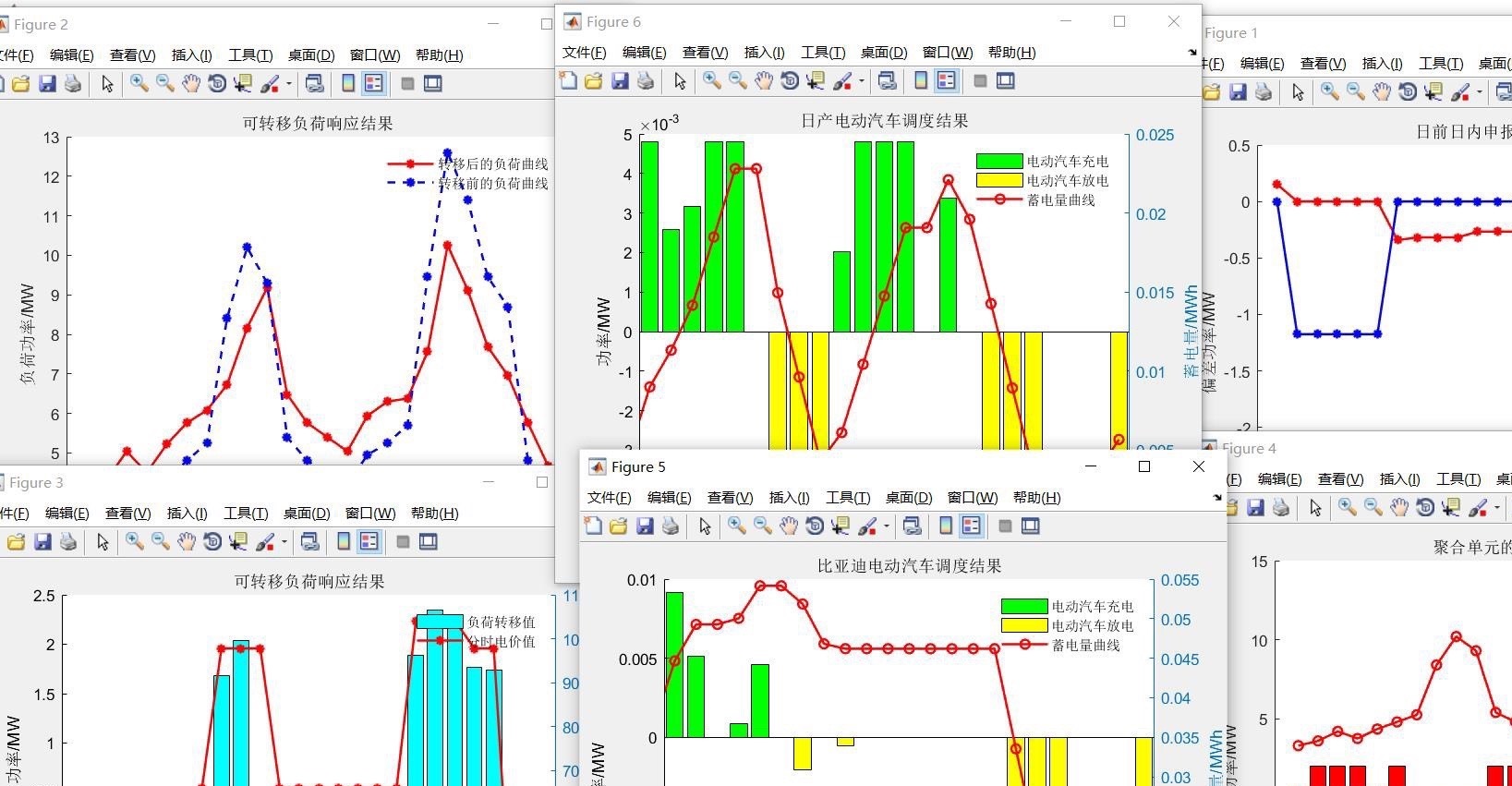Insert colorbar icon in Figure 6 toolbar
The image size is (1512, 786).
[921, 81]
